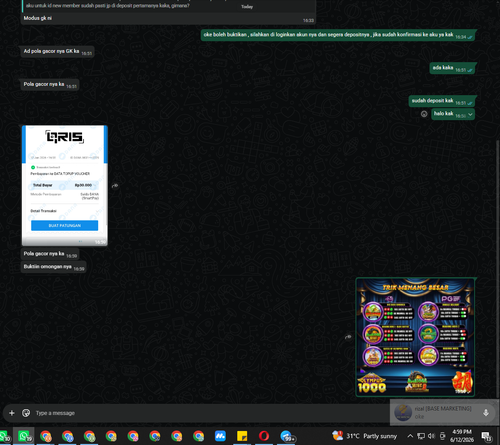Open network settings tray icon
The height and width of the screenshot is (445, 500).
pos(421,436)
